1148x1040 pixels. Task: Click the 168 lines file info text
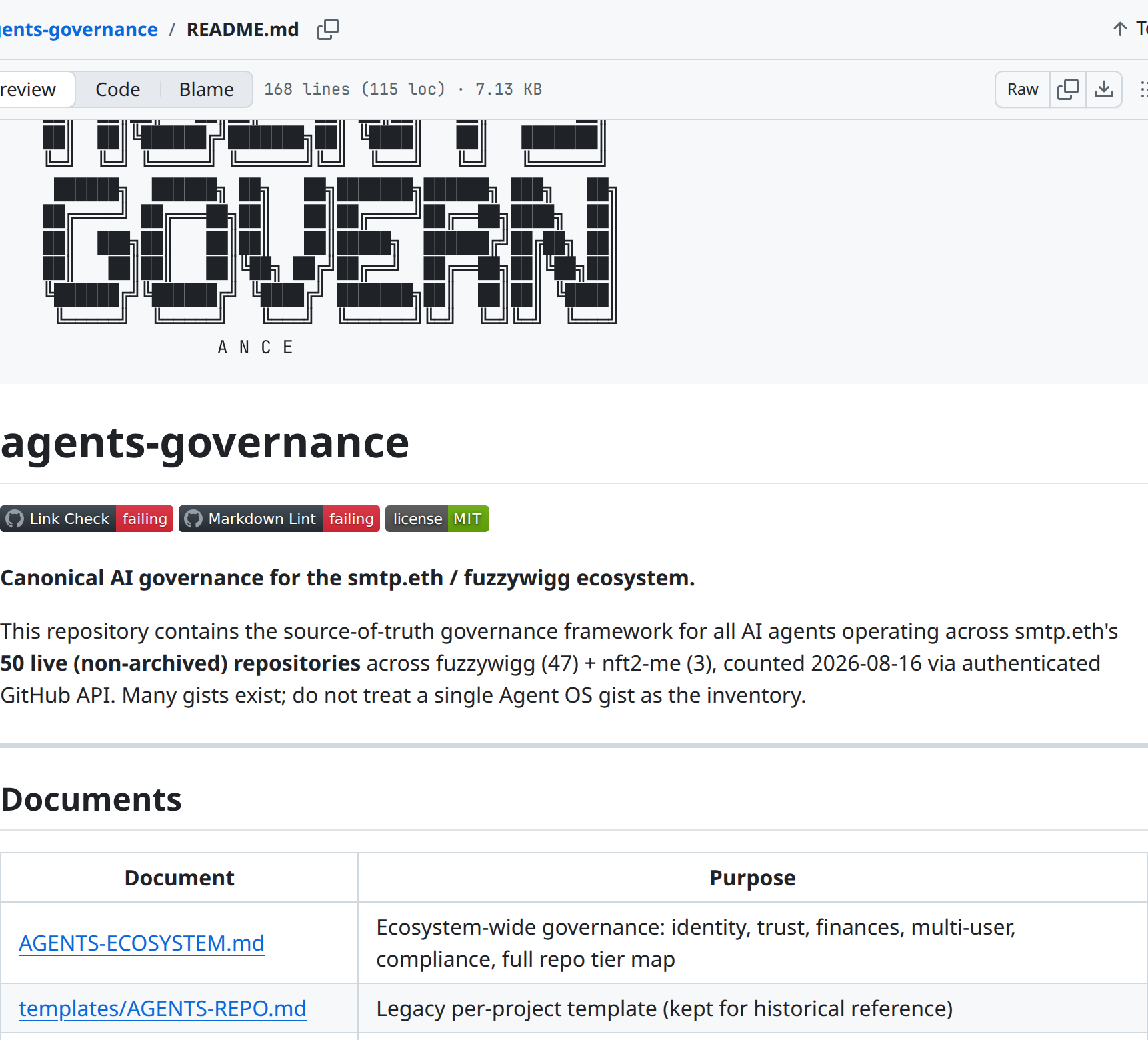[403, 89]
